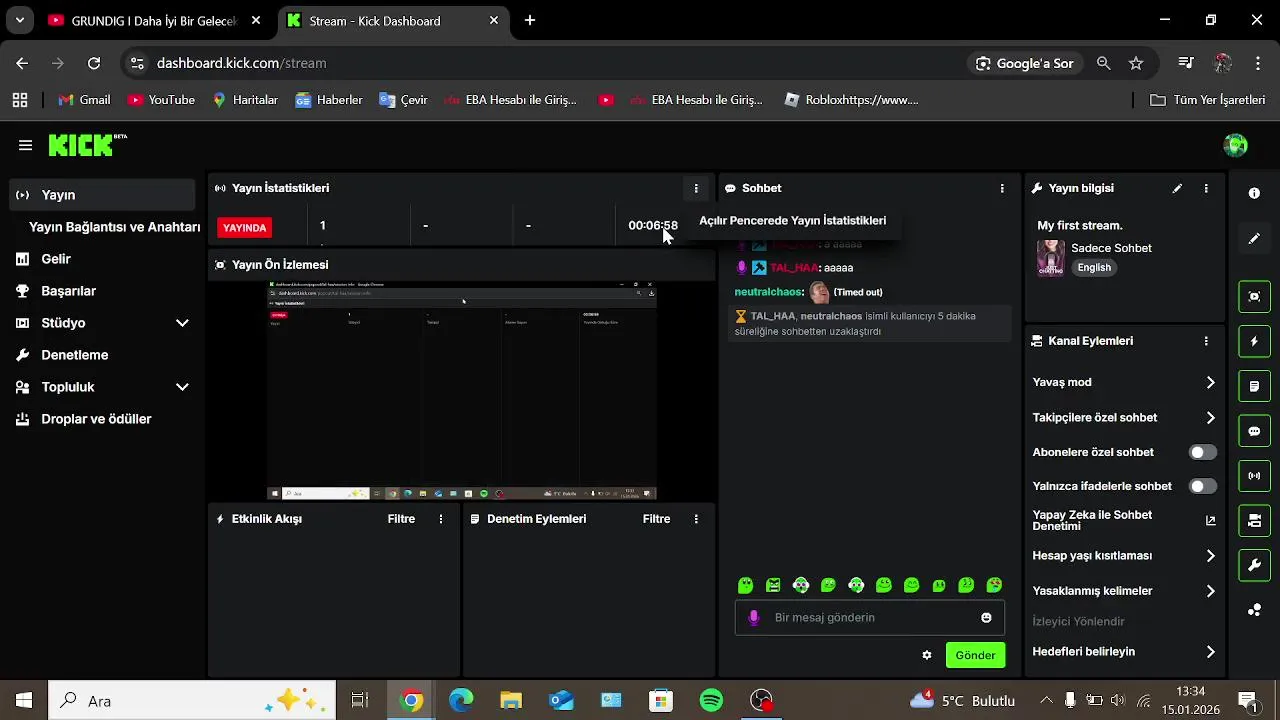Screen dimensions: 1280x720
Task: Click the red YAYINDA live badge
Action: 245,228
